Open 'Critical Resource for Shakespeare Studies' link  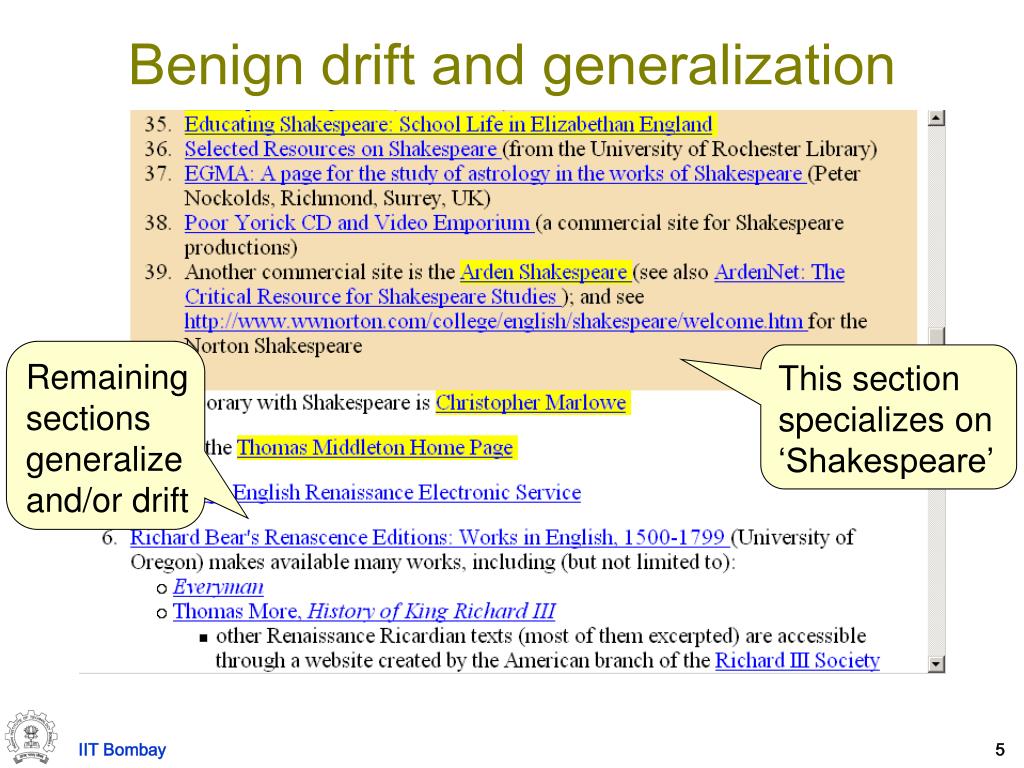[x=371, y=296]
